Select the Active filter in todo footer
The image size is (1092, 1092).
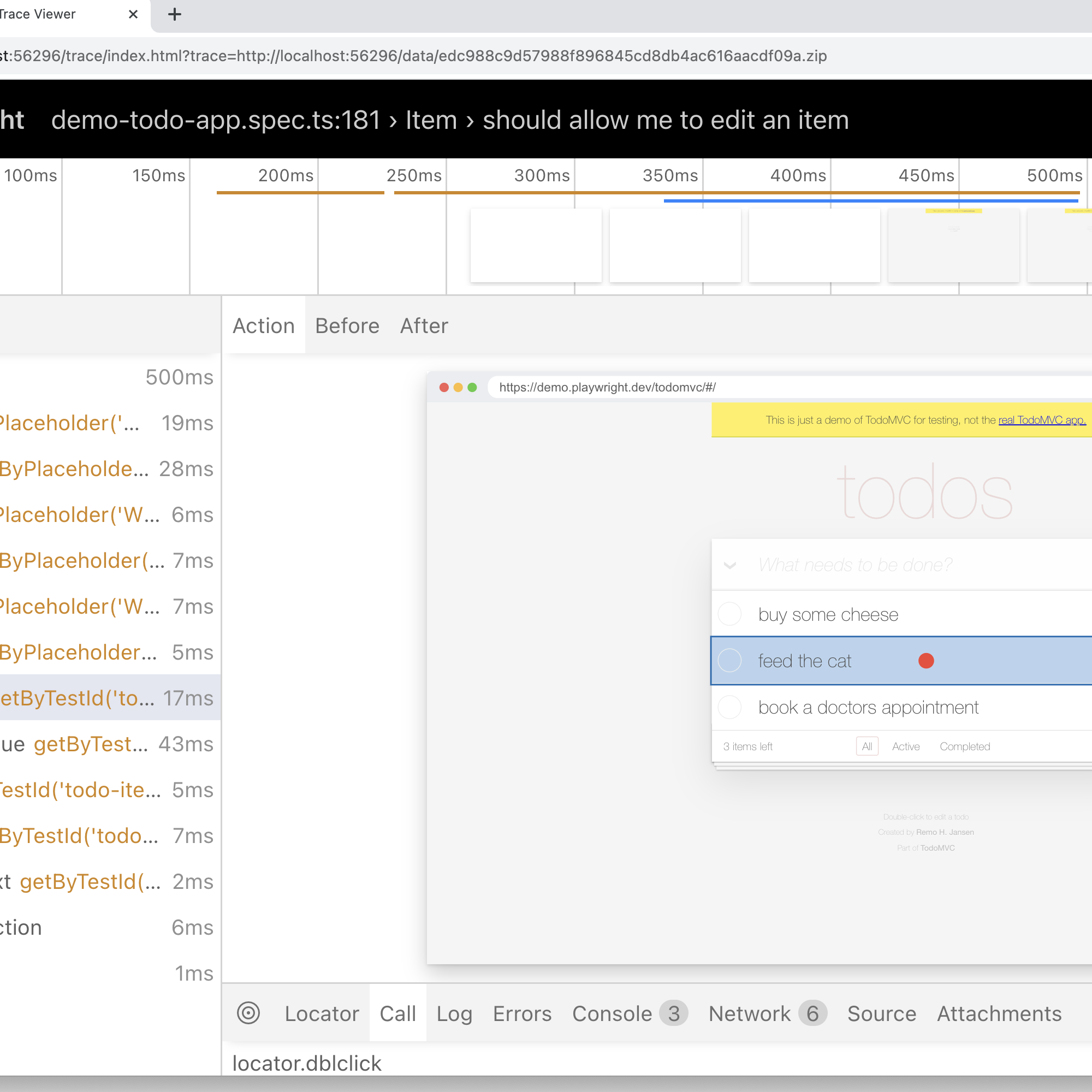click(x=905, y=746)
